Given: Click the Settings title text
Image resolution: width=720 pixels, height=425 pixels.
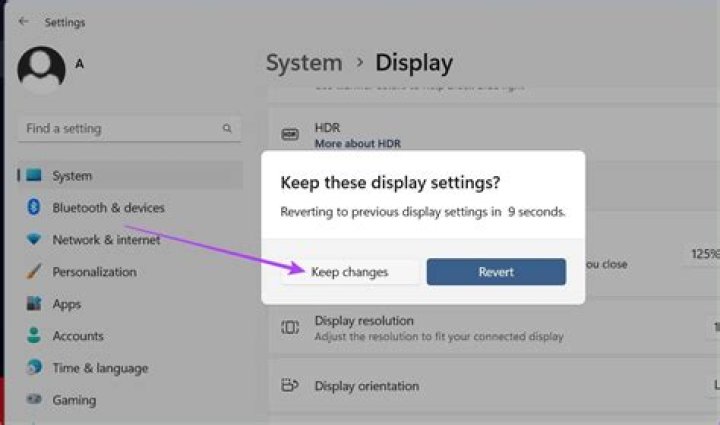Looking at the screenshot, I should tap(65, 22).
